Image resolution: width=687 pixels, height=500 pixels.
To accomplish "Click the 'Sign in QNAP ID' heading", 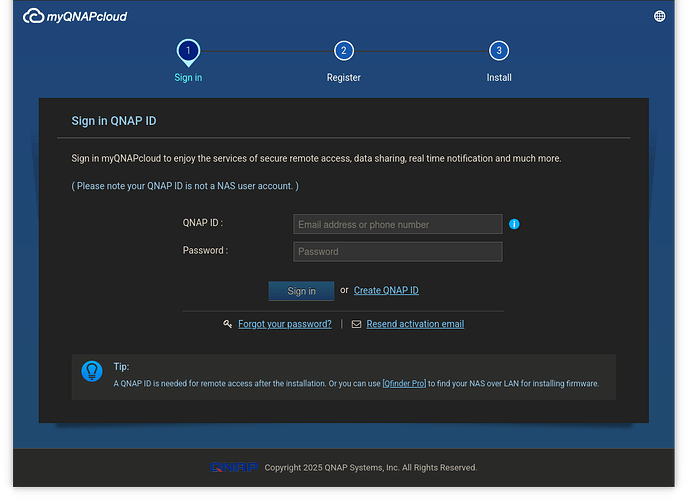I will 114,121.
